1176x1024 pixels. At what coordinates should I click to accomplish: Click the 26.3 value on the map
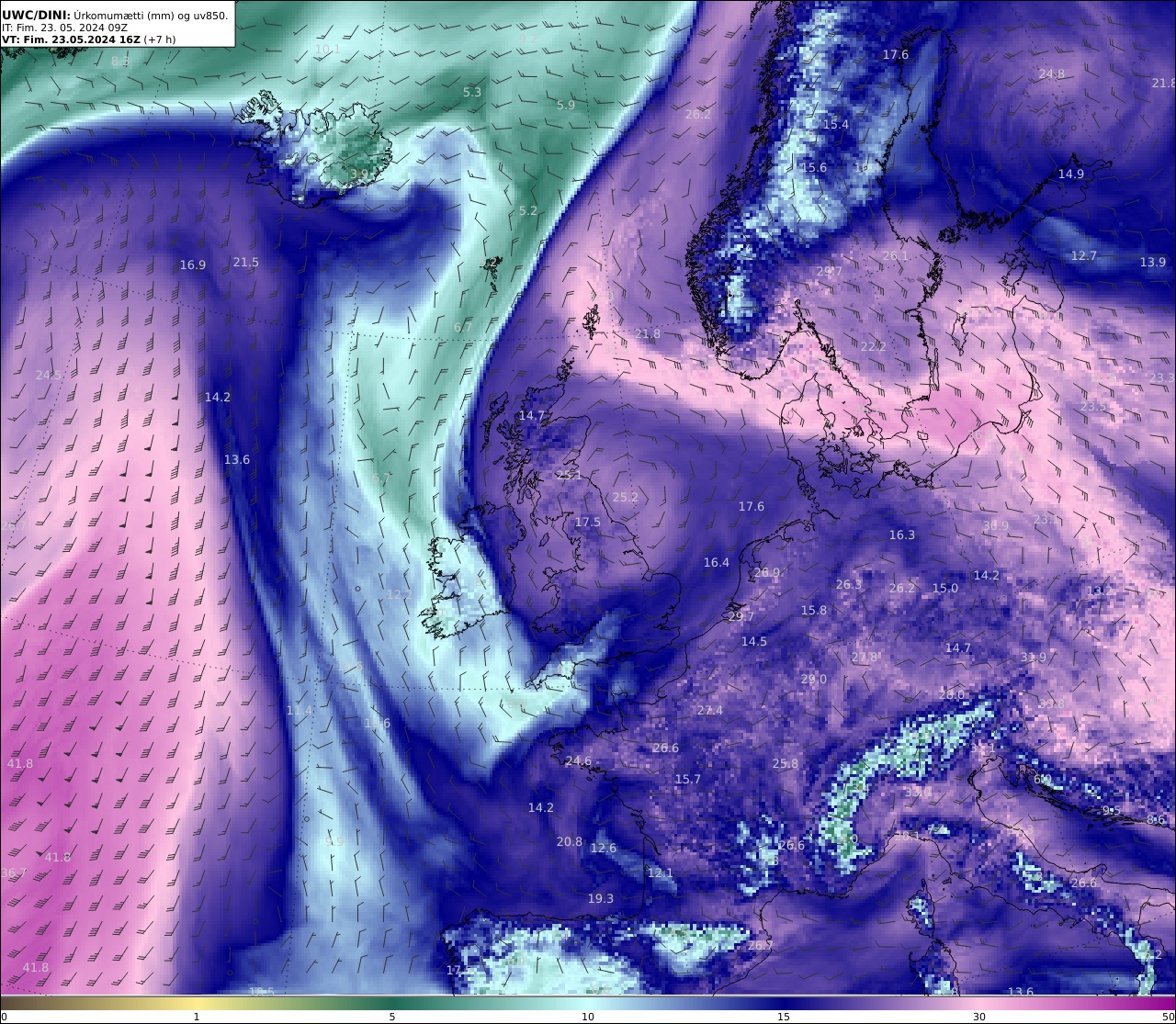[849, 585]
